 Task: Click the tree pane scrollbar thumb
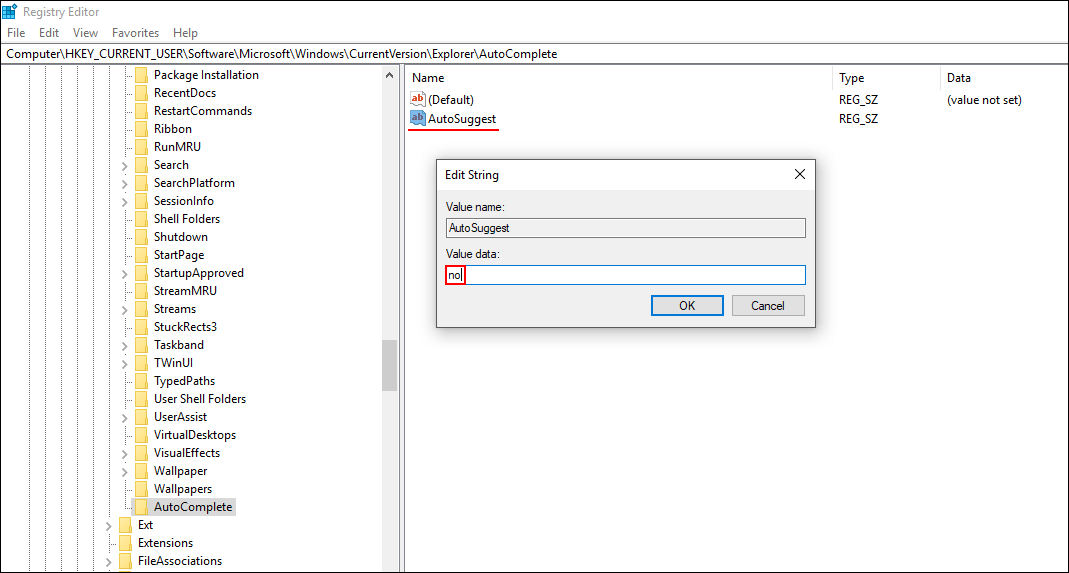pyautogui.click(x=389, y=366)
